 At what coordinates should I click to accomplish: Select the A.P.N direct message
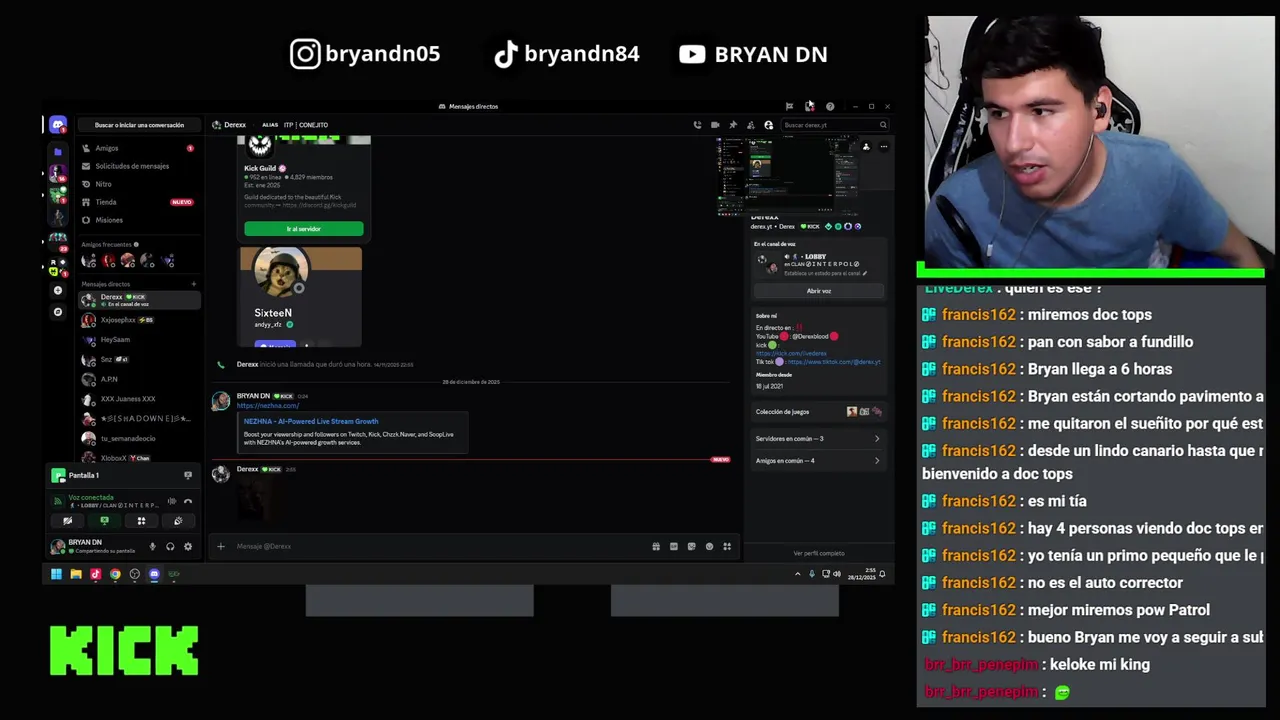pyautogui.click(x=138, y=379)
